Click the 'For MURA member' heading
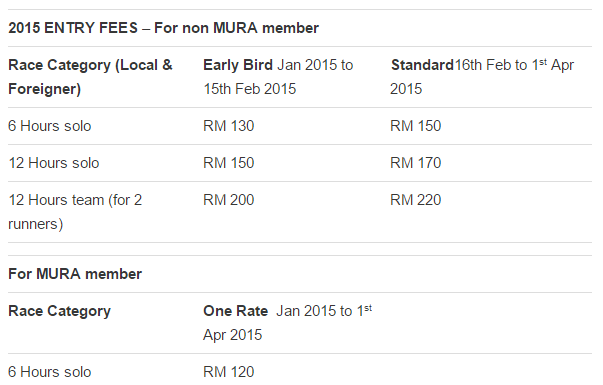Screen dimensions: 603x385 [x=75, y=274]
